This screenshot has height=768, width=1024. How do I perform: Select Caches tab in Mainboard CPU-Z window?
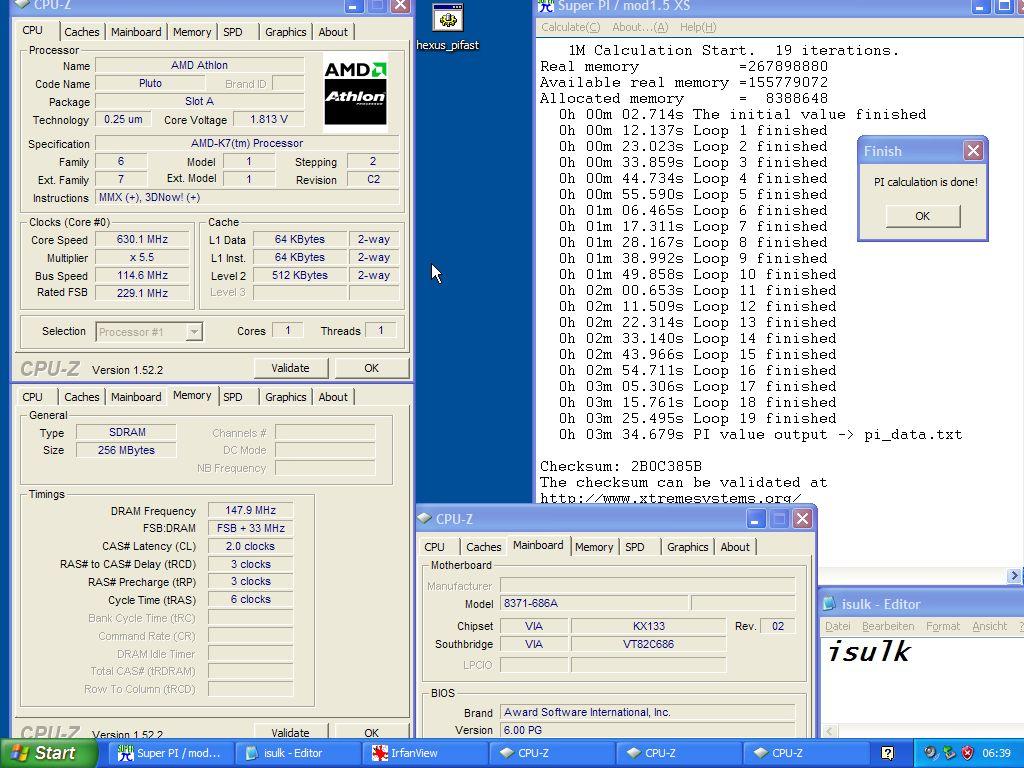click(483, 547)
